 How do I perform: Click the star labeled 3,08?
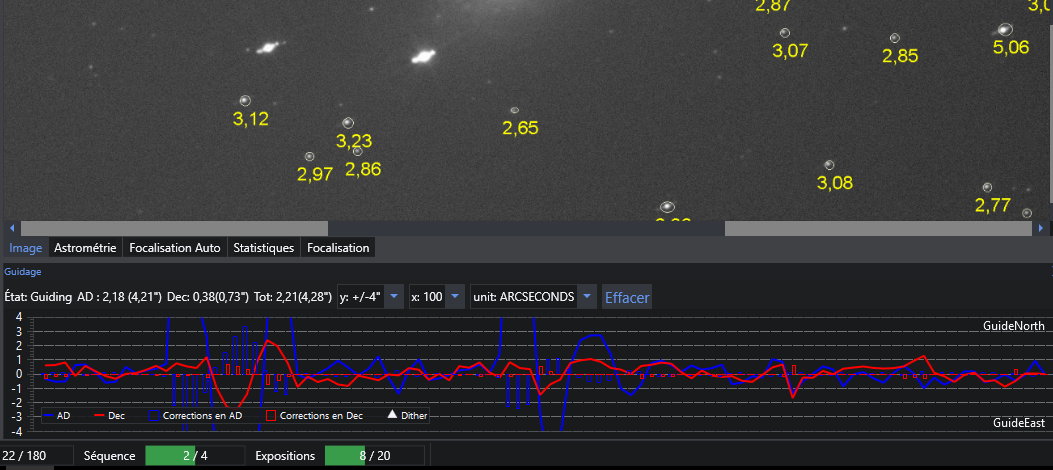click(829, 165)
